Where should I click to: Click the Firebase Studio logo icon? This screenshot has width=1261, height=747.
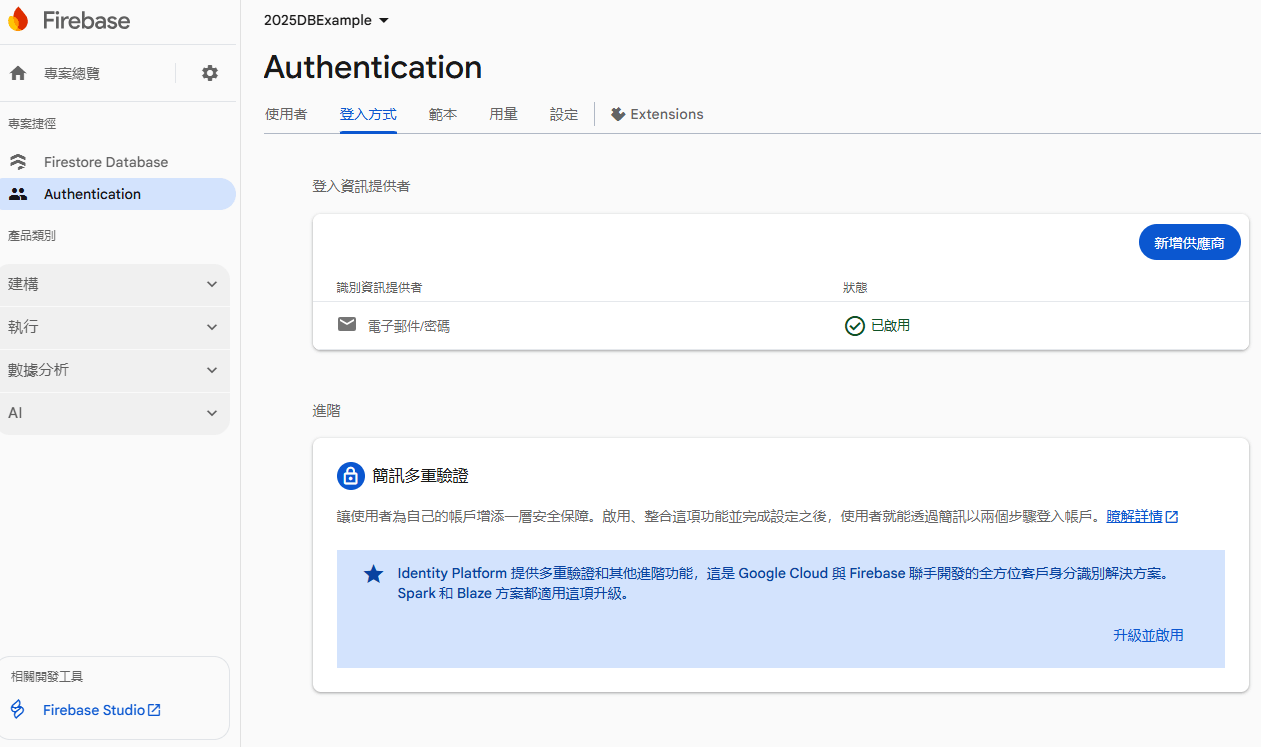pyautogui.click(x=18, y=710)
